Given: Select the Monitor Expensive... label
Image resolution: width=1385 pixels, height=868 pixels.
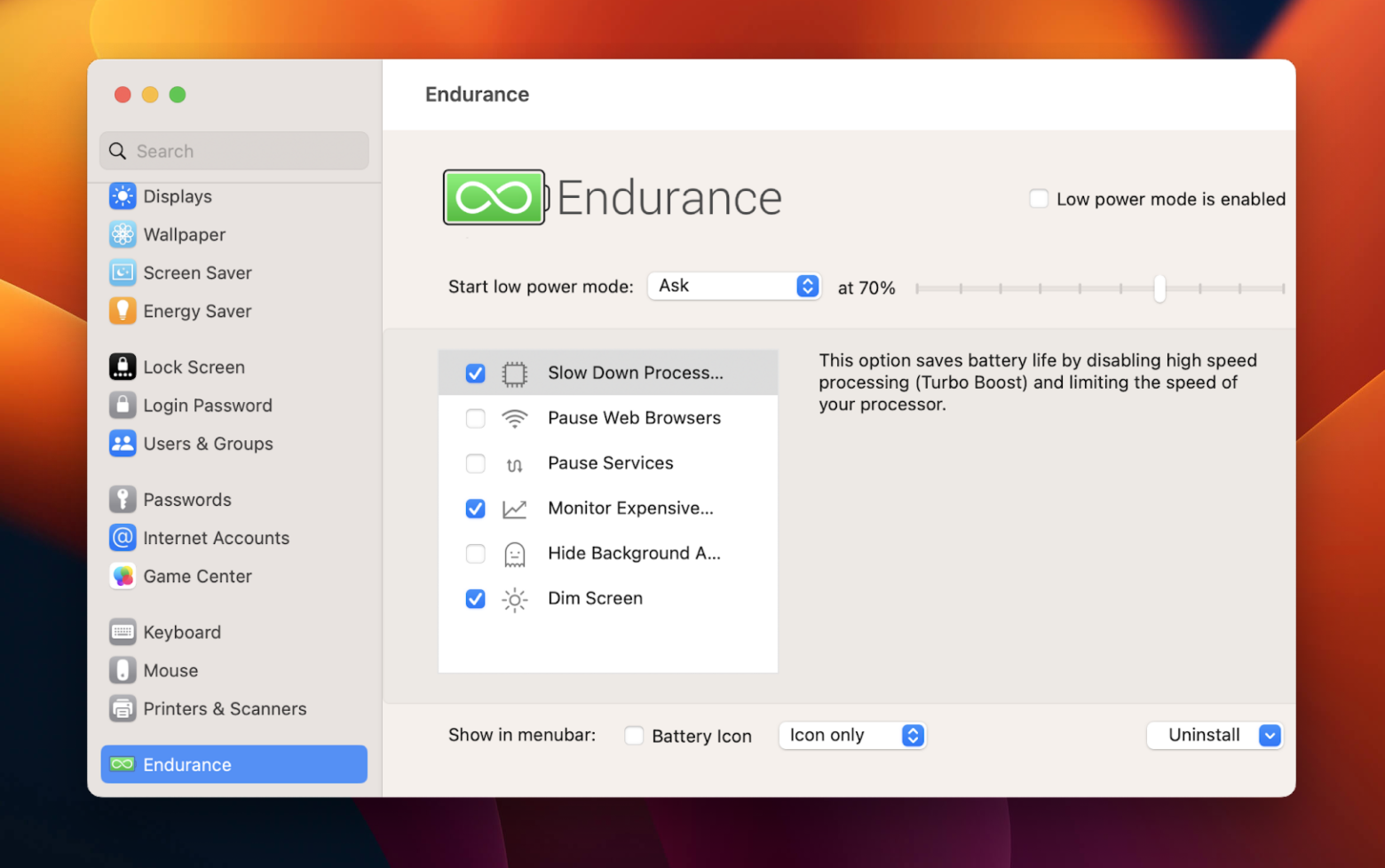Looking at the screenshot, I should pos(630,508).
